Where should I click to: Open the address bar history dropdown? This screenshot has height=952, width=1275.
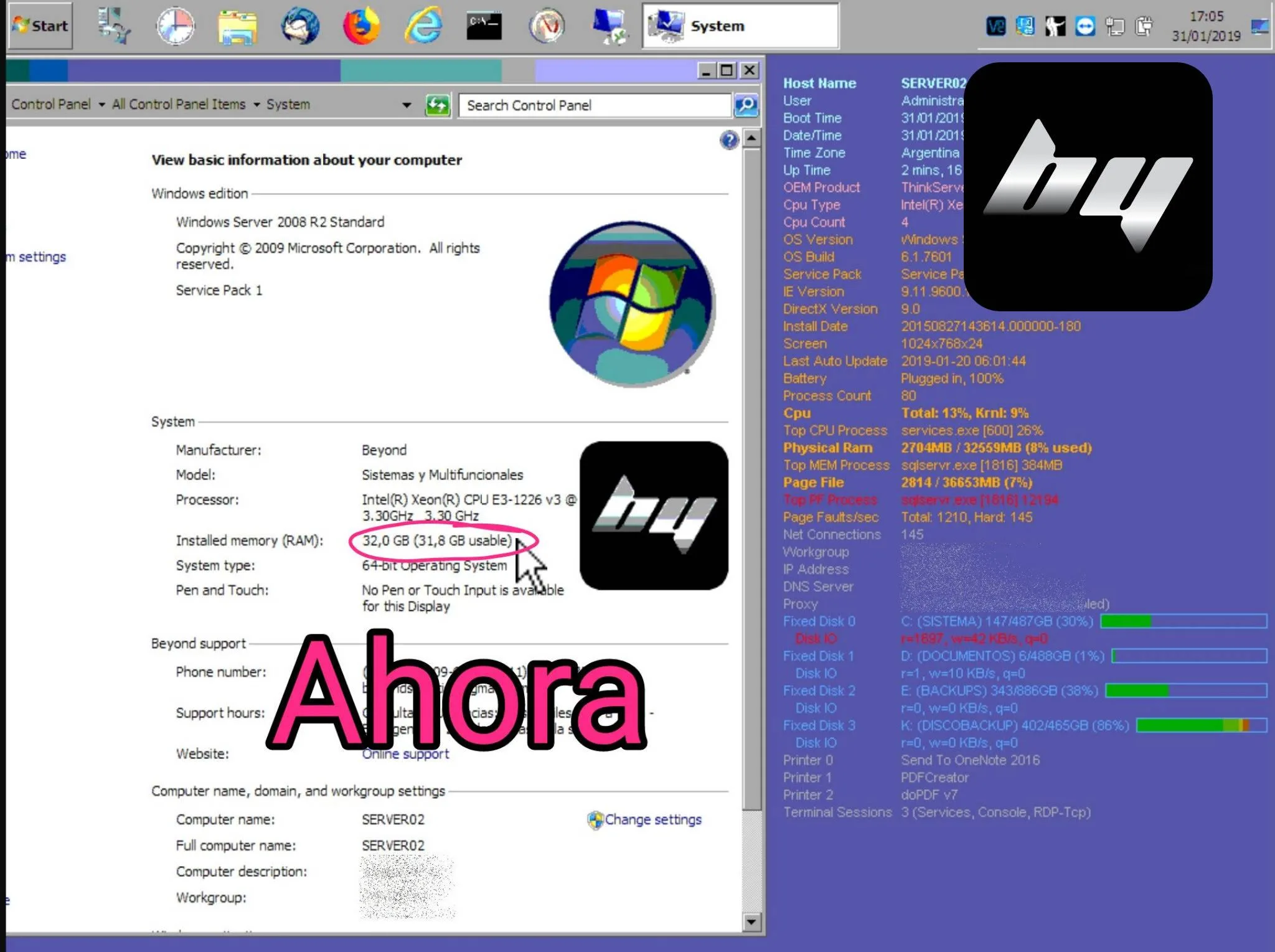(x=407, y=105)
